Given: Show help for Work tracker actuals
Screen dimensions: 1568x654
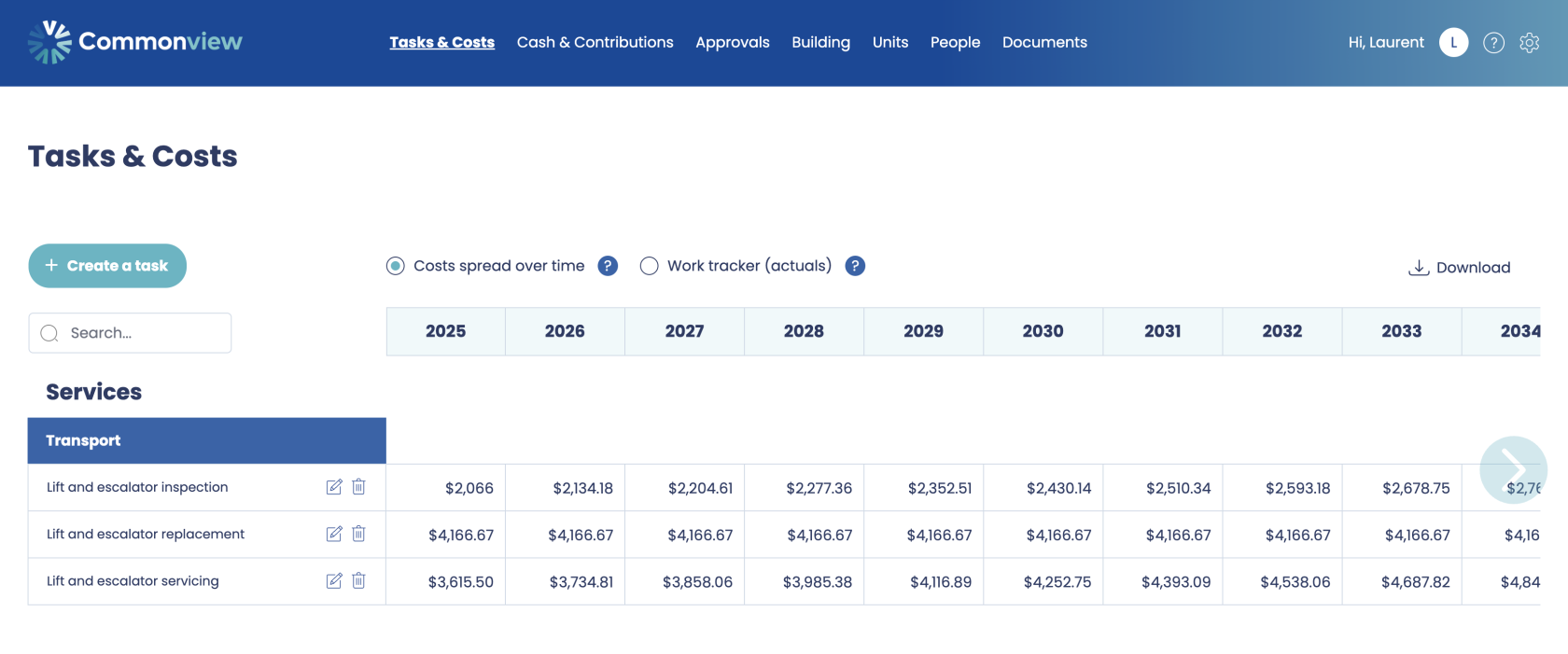Looking at the screenshot, I should pyautogui.click(x=855, y=266).
